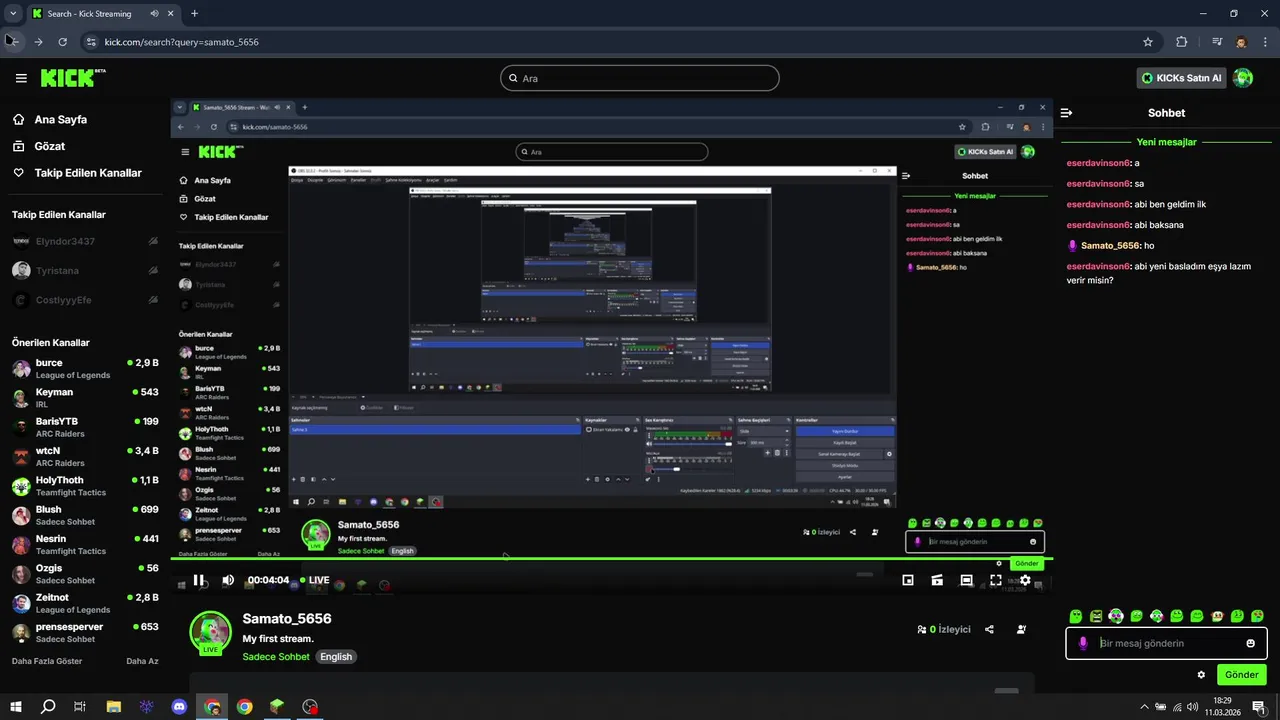
Task: Toggle notifications for Tyristana
Action: click(x=153, y=270)
